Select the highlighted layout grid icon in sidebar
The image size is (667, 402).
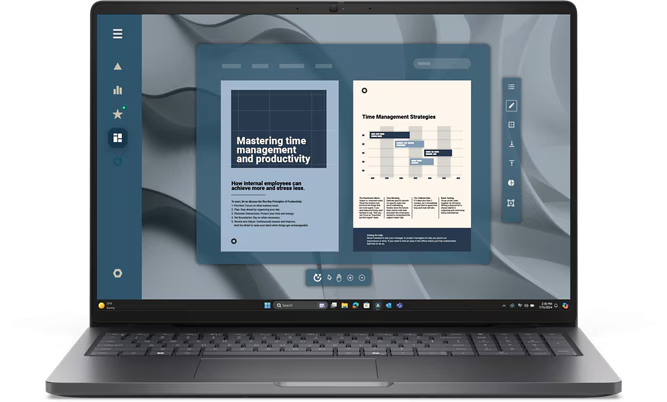pos(118,138)
